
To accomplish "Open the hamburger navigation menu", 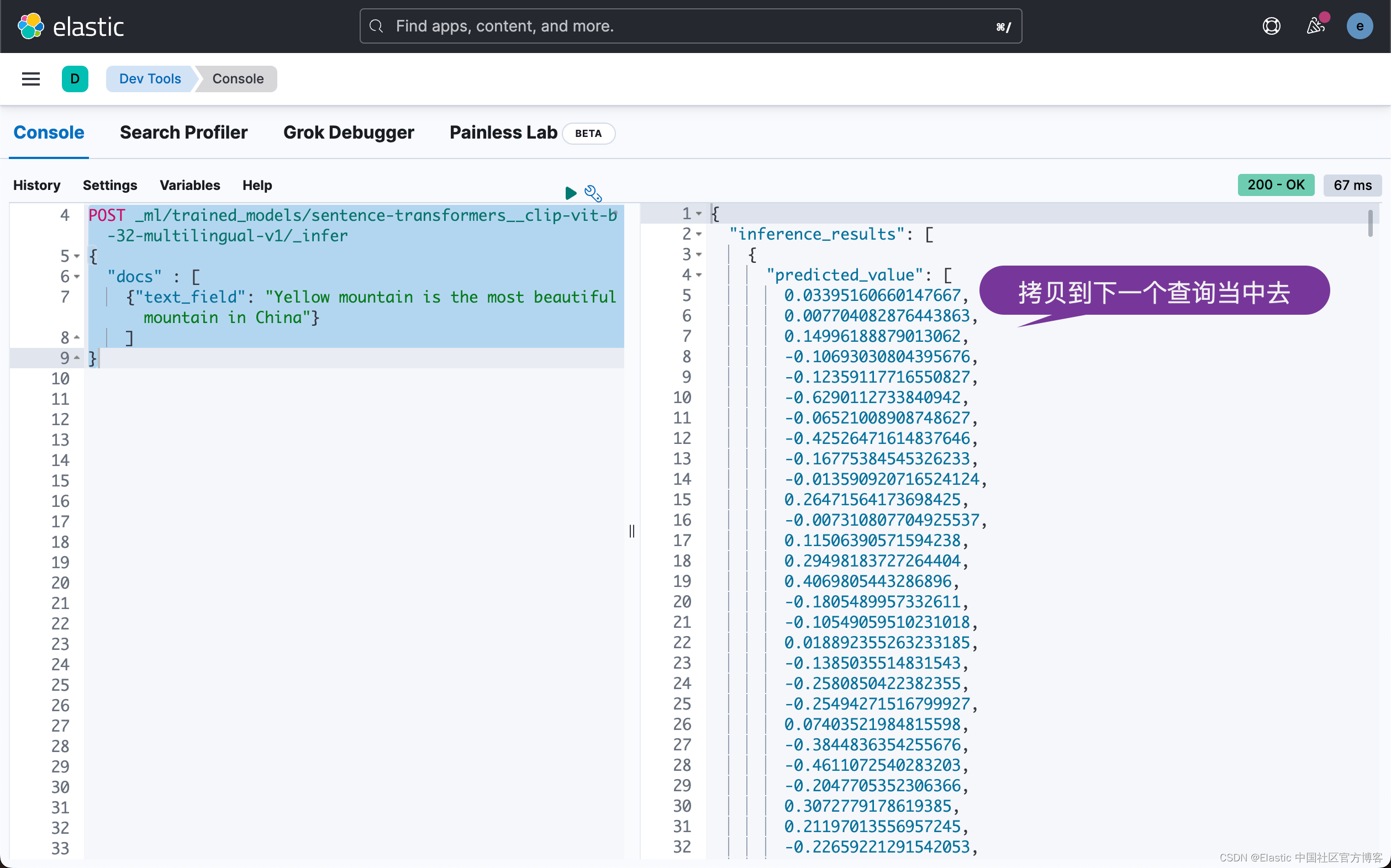I will (31, 78).
